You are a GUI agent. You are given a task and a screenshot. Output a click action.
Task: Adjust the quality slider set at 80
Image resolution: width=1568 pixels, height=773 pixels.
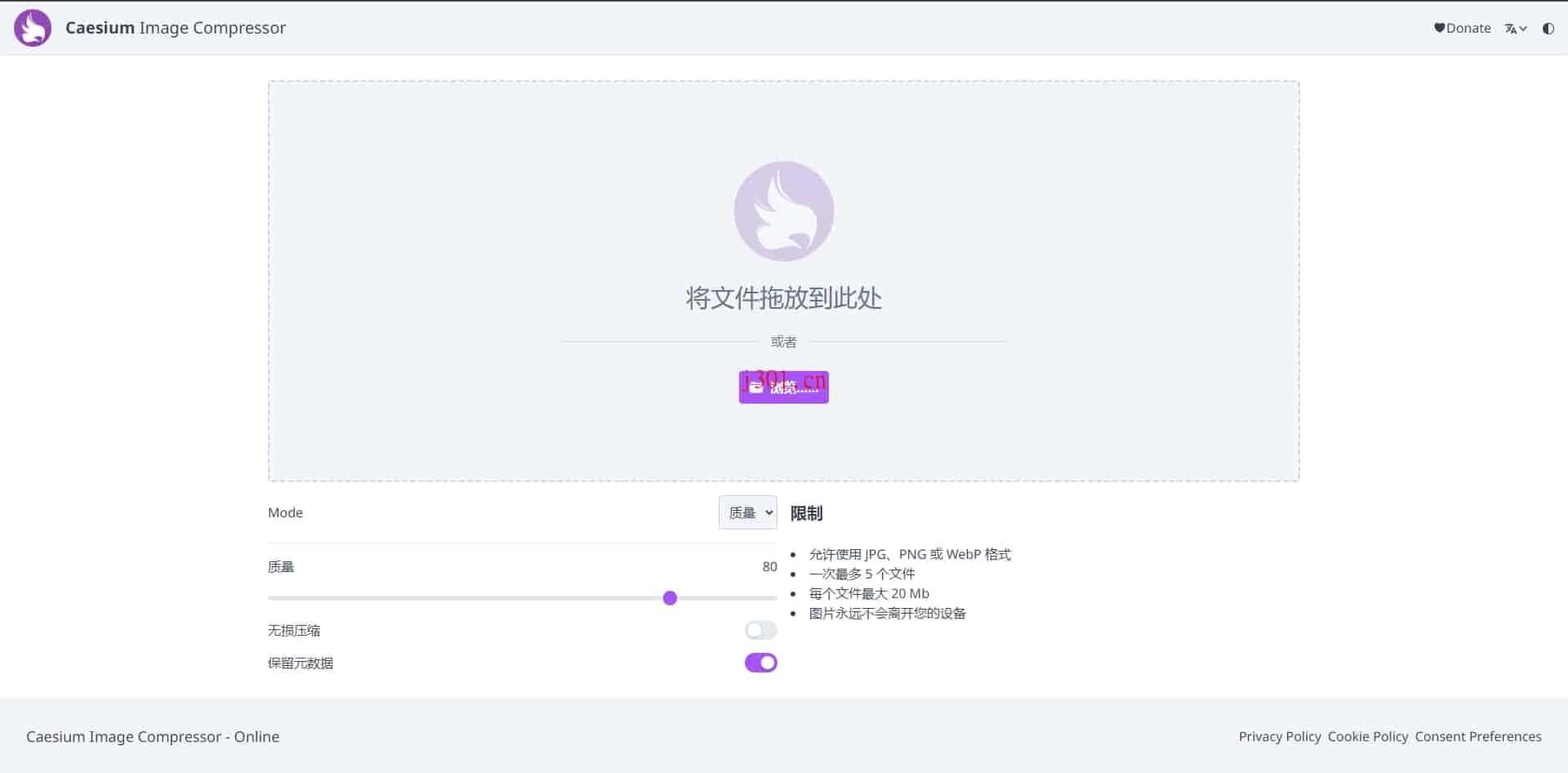(x=670, y=598)
